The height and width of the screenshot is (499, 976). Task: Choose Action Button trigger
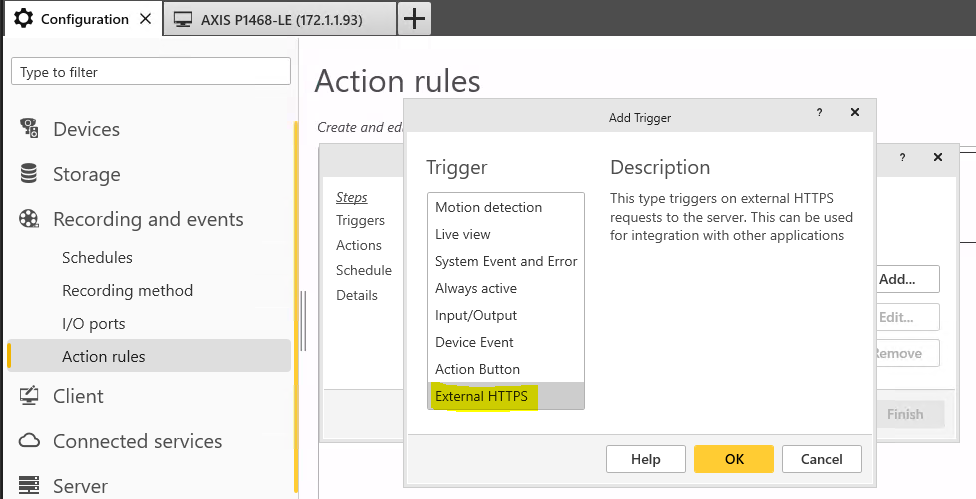click(x=505, y=369)
